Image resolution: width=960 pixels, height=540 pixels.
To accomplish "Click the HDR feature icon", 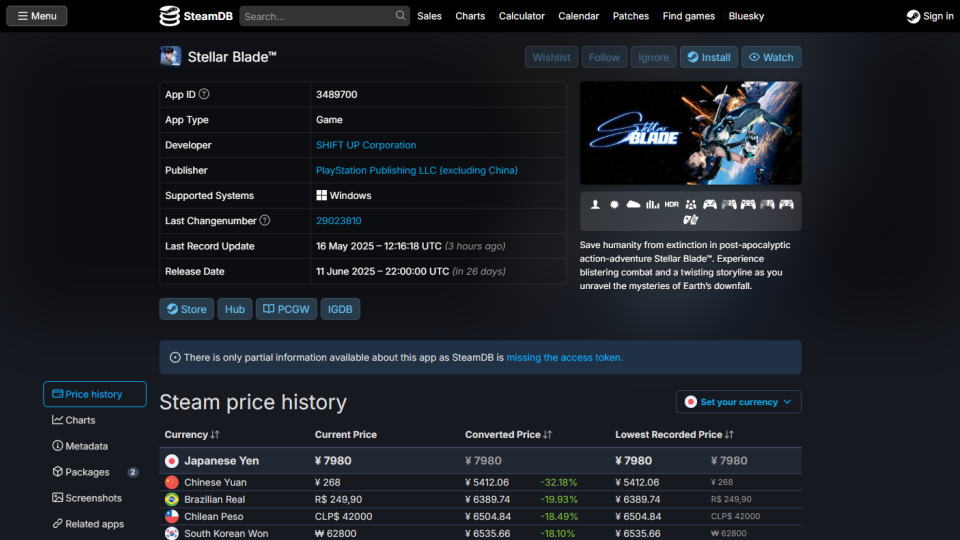I will point(672,204).
